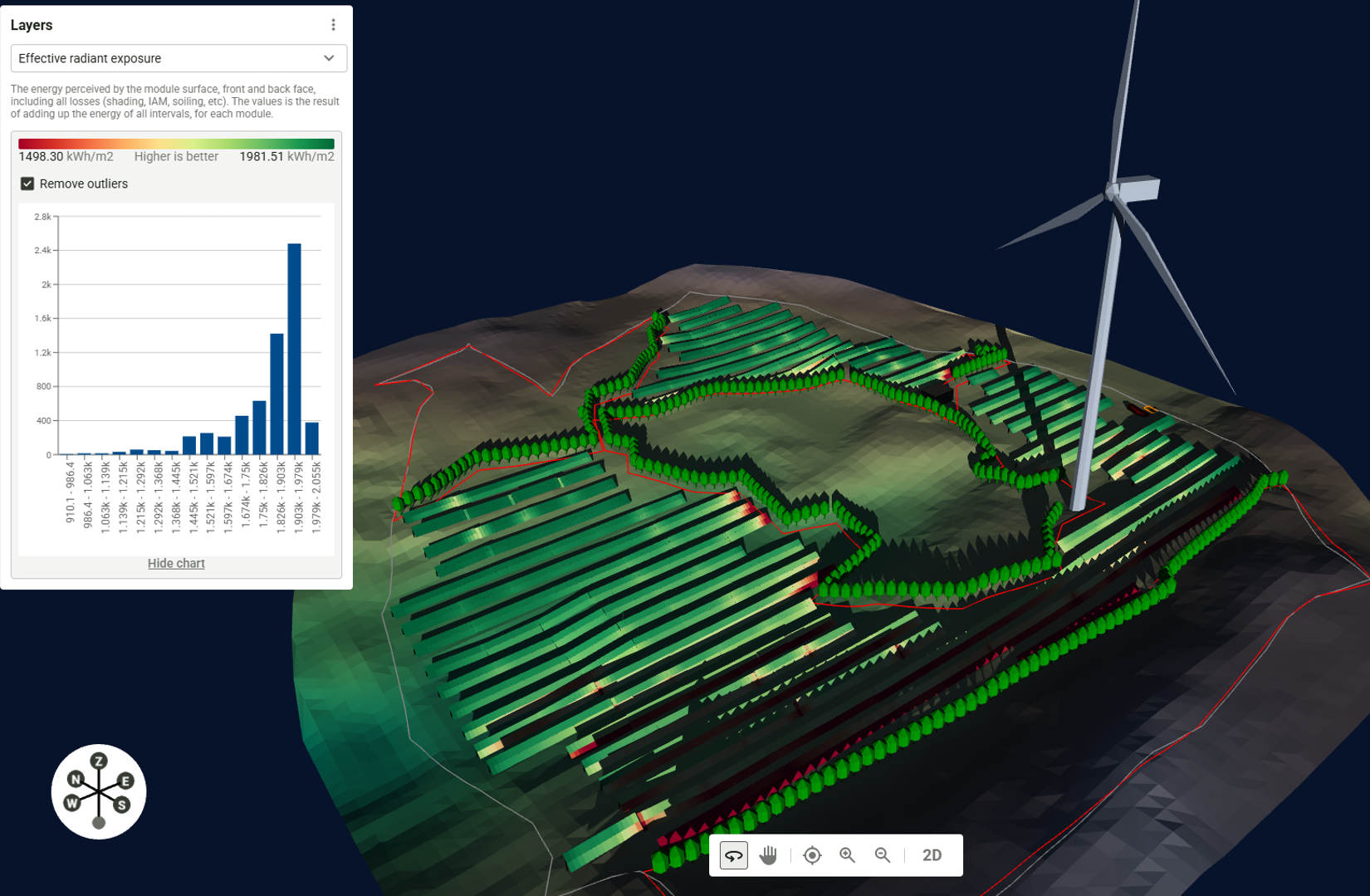This screenshot has height=896, width=1370.
Task: Expand layer selector chevron arrow
Action: click(329, 58)
